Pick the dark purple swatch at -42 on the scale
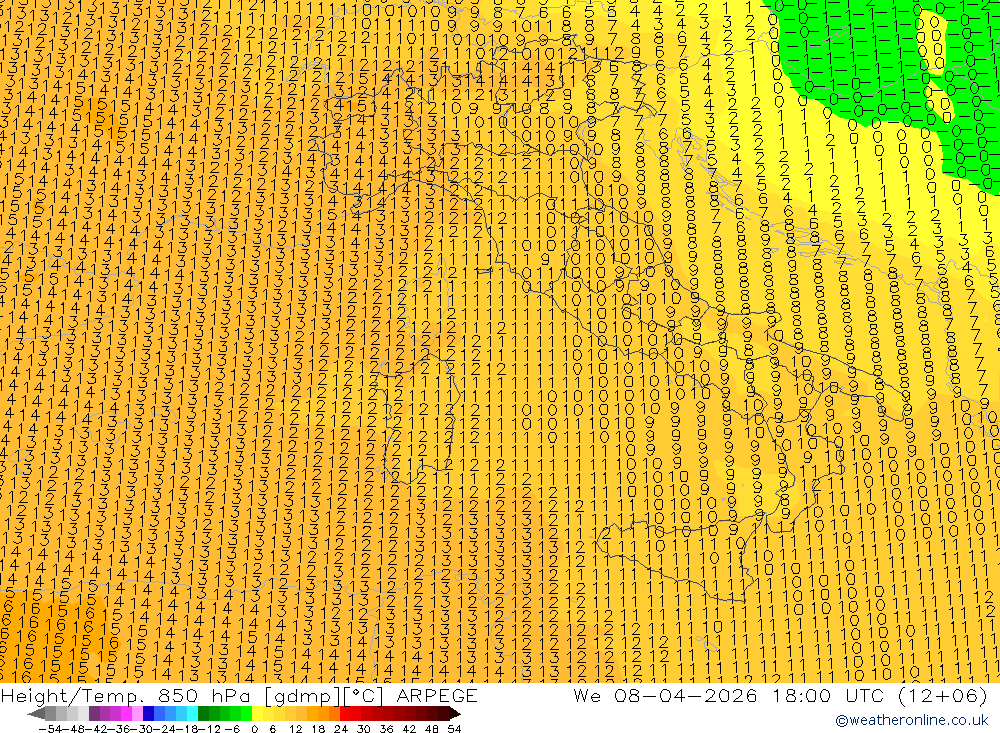 94,714
